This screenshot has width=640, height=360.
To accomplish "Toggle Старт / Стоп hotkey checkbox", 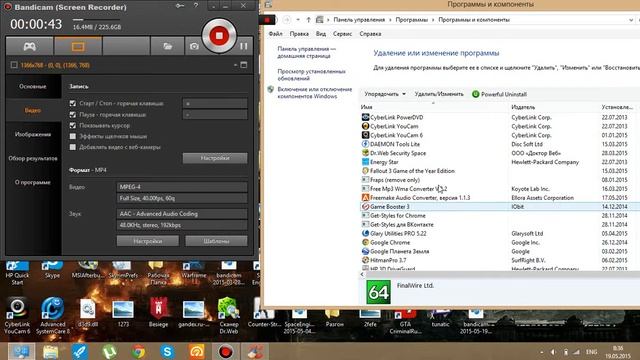I will click(73, 104).
